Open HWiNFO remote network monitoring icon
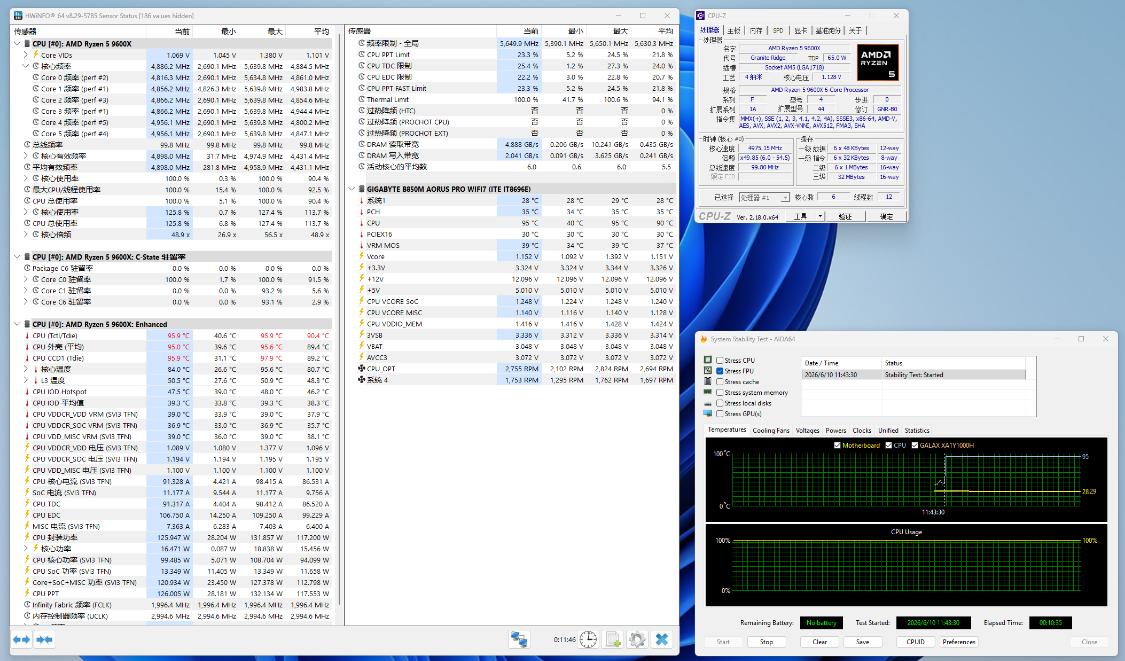 (519, 639)
